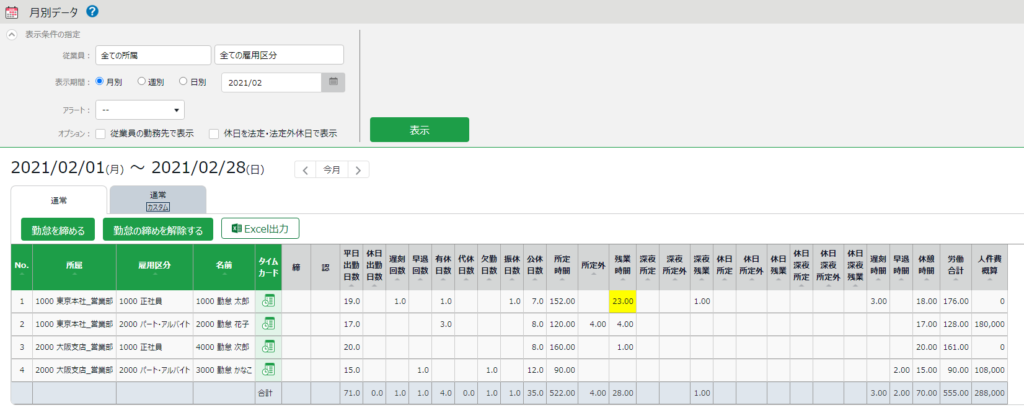Viewport: 1024px width, 410px height.
Task: Open time card for 勤怠 かなこ
Action: click(x=268, y=369)
